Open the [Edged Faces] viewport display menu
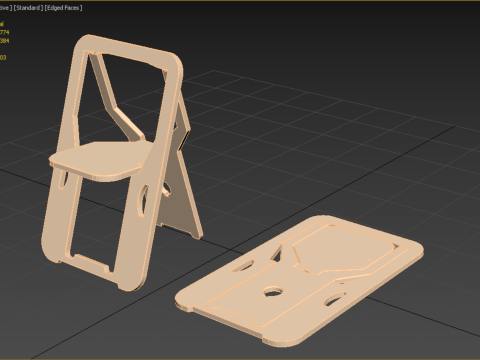Screen dimensions: 480x360 click(x=63, y=8)
